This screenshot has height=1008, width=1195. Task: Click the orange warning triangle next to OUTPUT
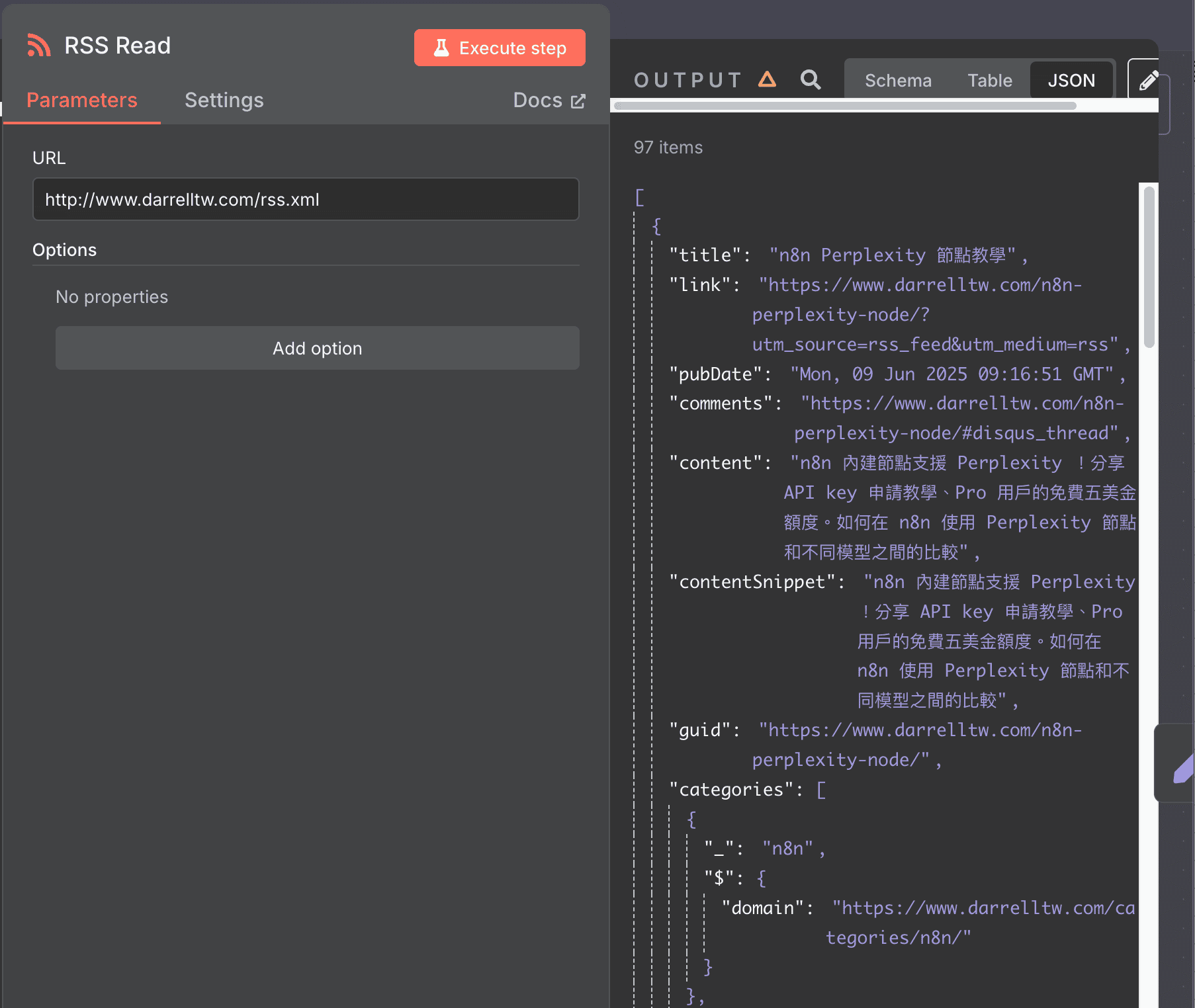tap(767, 79)
